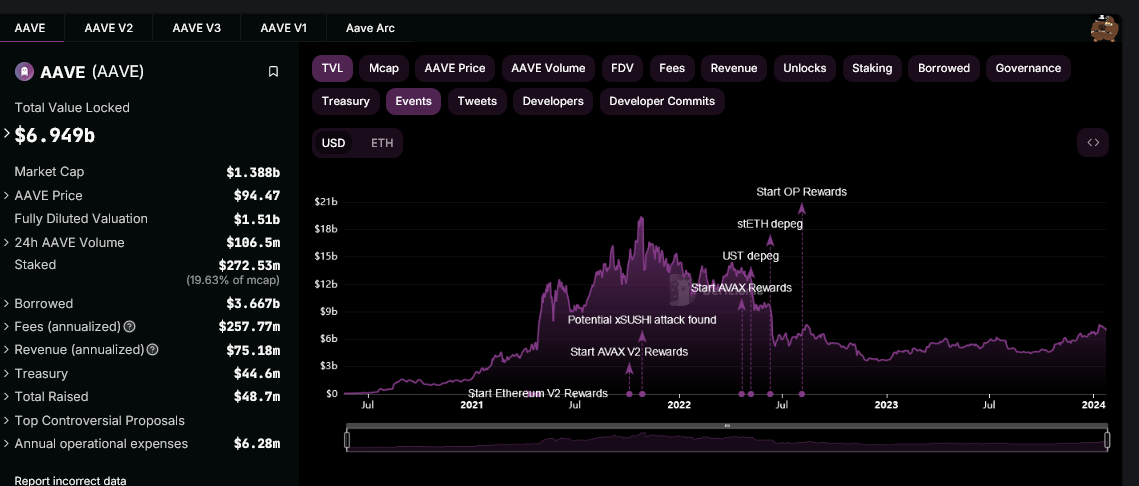This screenshot has height=486, width=1139.
Task: Enable the FDV chart metric
Action: click(623, 68)
